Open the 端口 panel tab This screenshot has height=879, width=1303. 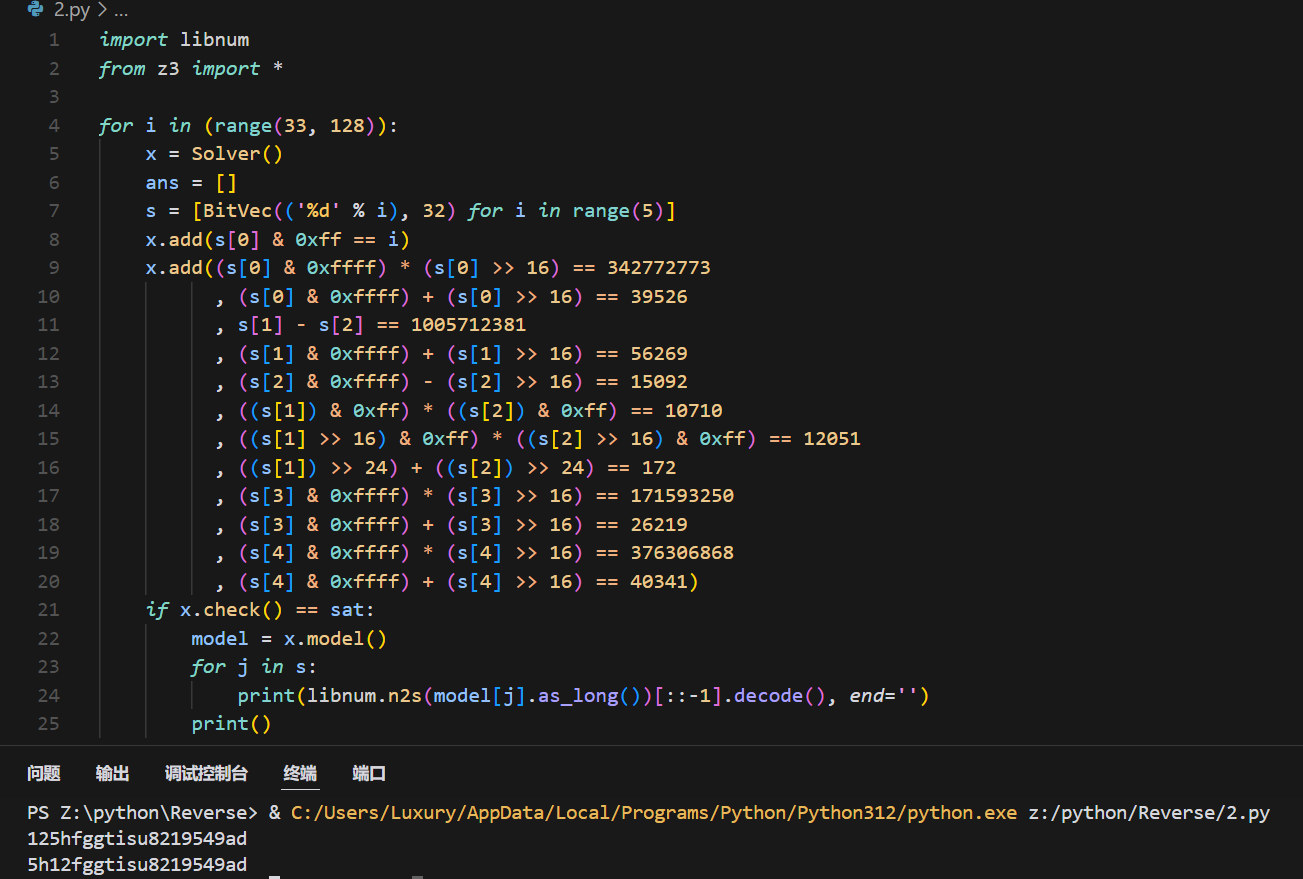coord(369,773)
